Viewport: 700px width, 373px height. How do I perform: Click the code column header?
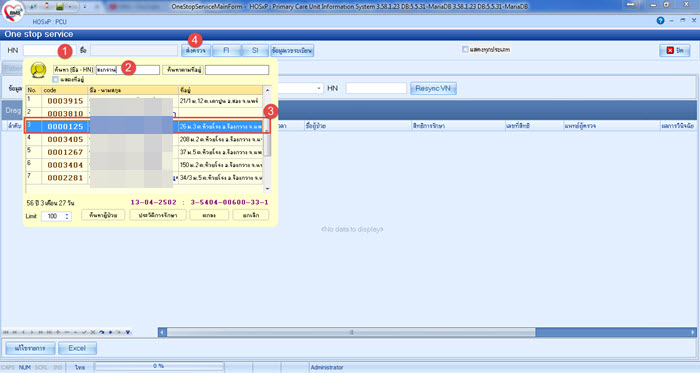coord(65,90)
